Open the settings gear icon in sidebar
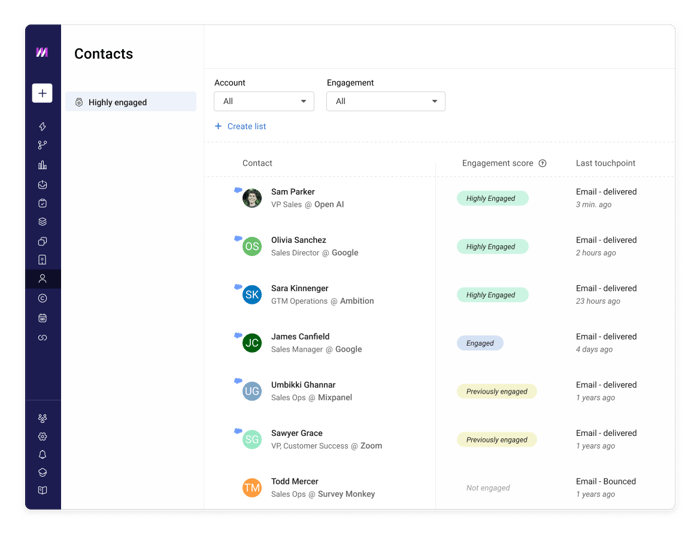Image resolution: width=700 pixels, height=537 pixels. [42, 437]
